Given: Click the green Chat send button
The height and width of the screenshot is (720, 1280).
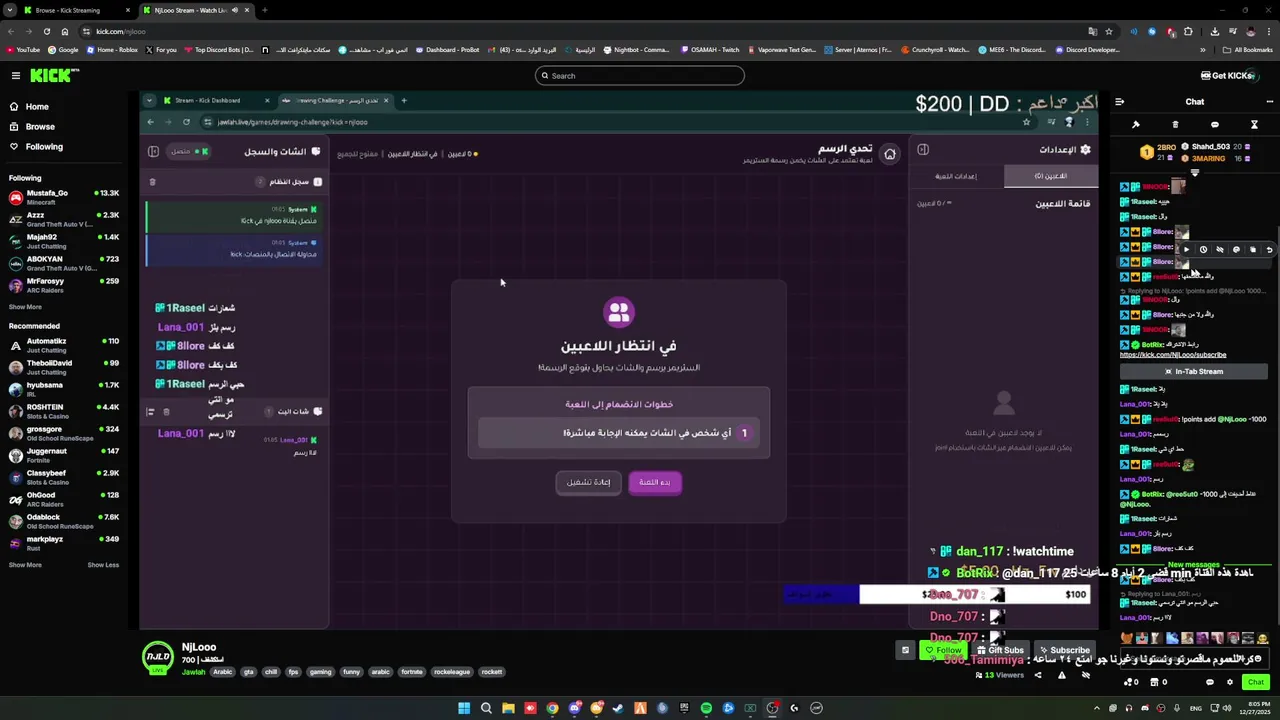Looking at the screenshot, I should (x=1256, y=682).
